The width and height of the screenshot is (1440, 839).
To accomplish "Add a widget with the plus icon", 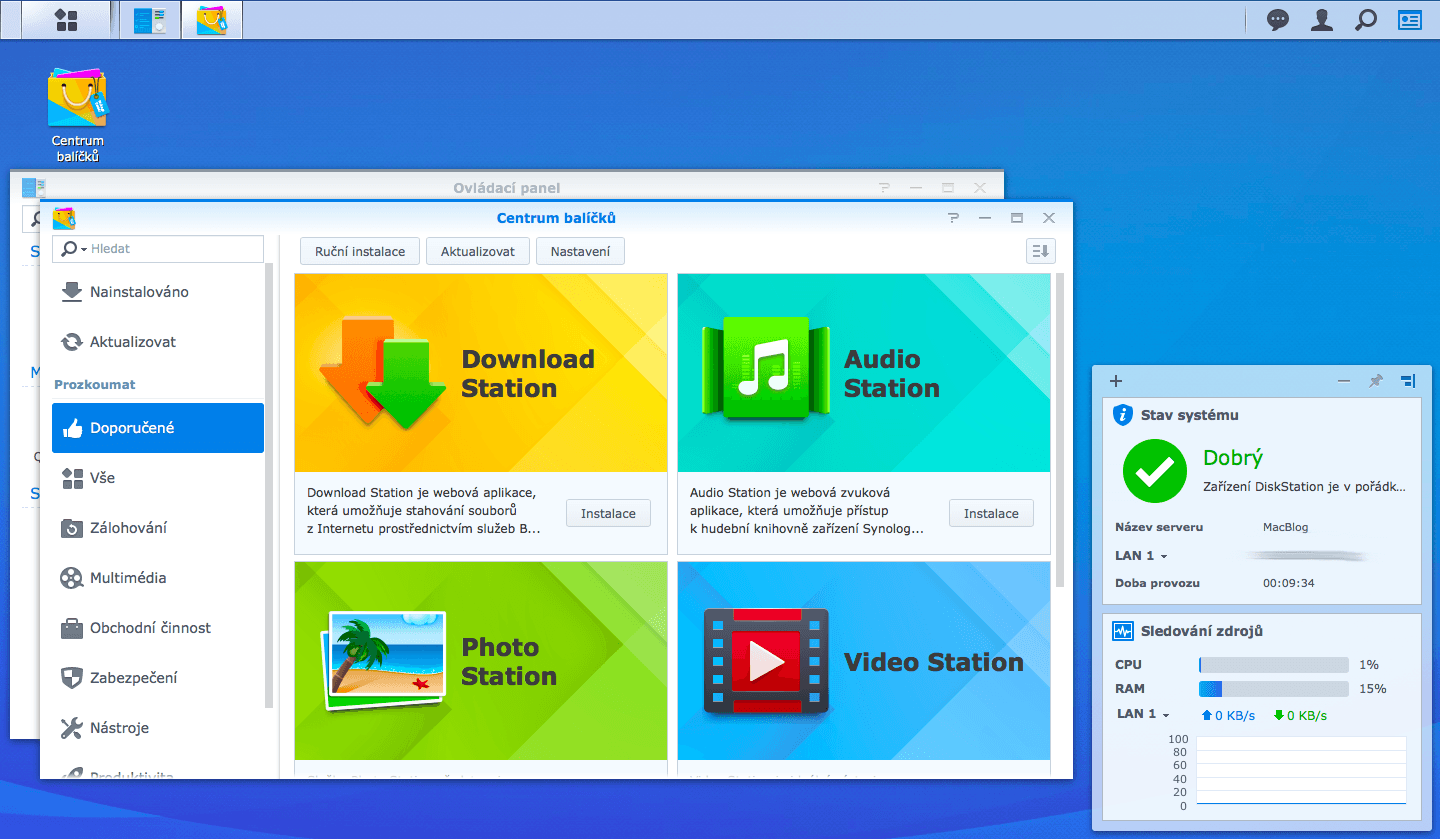I will (x=1117, y=381).
